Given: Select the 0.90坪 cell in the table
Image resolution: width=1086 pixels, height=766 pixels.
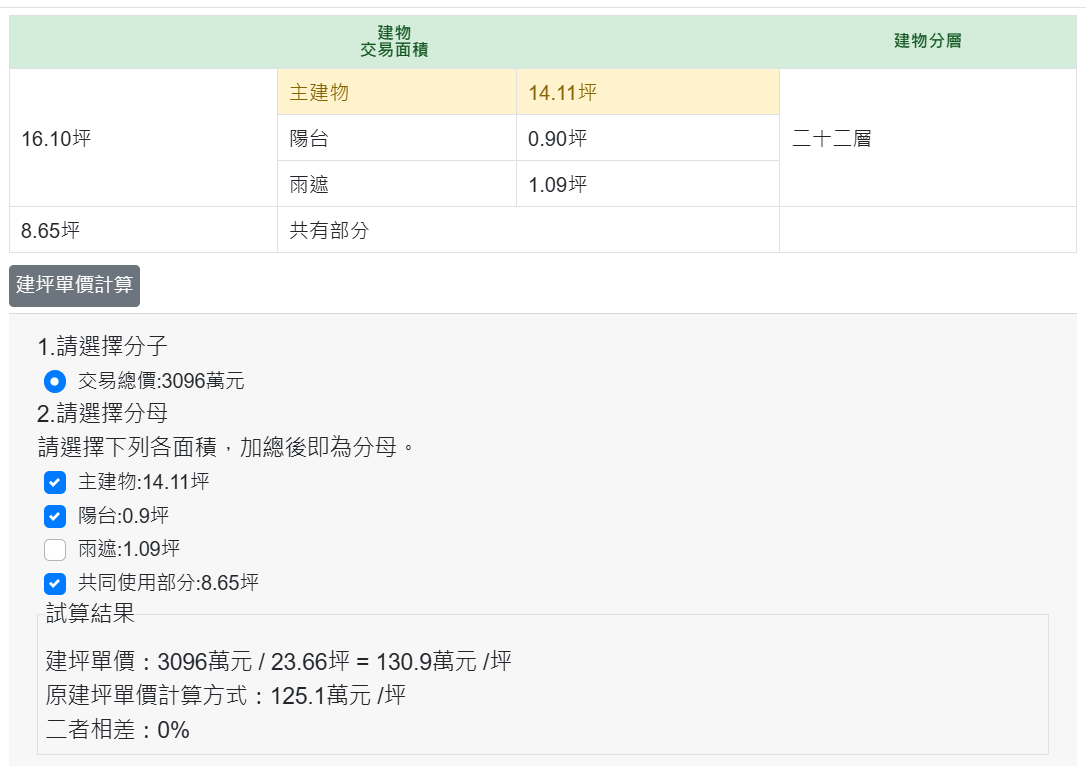Looking at the screenshot, I should click(x=557, y=139).
